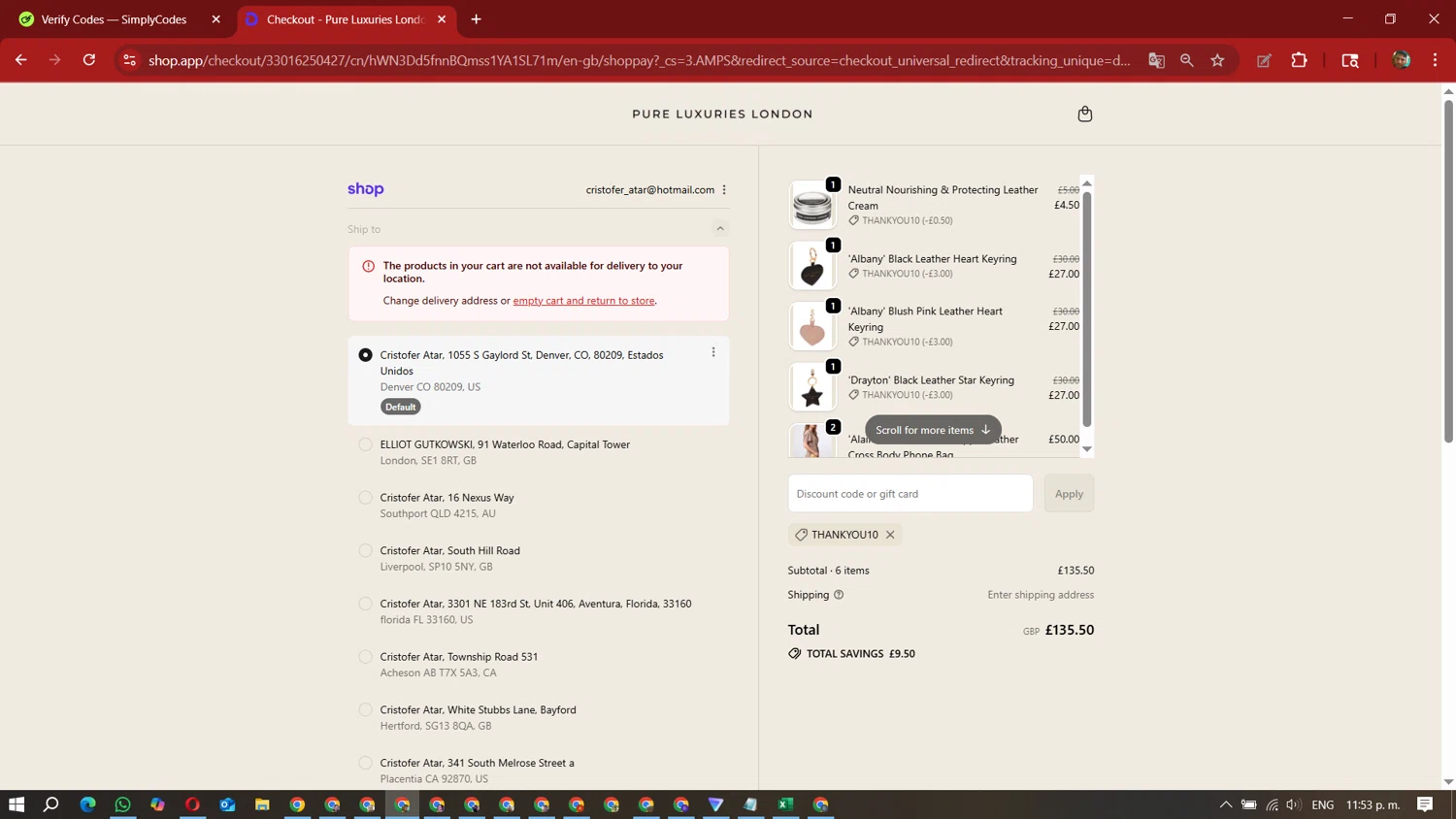Open the Blush Pink Heart Keyring thumbnail

pos(812,326)
